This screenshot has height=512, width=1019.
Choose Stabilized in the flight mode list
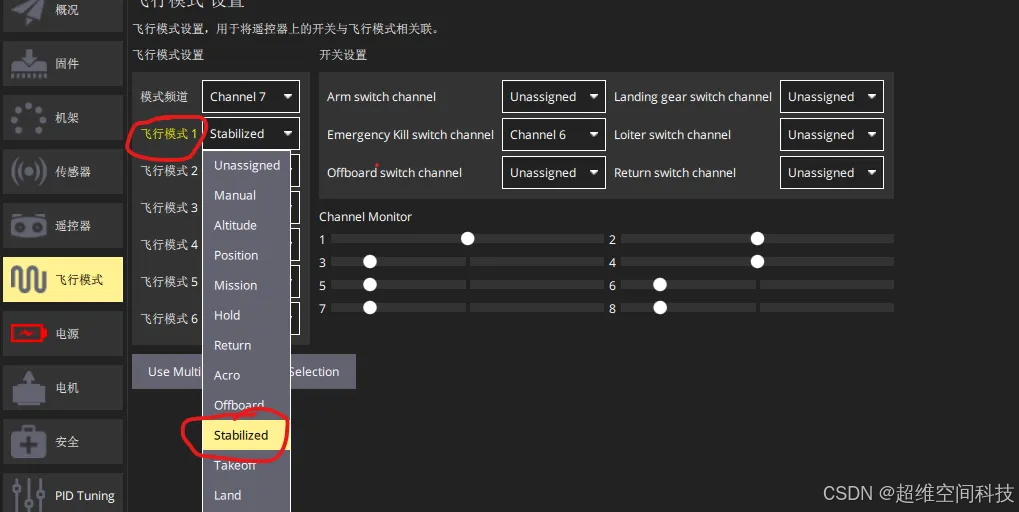[x=246, y=435]
